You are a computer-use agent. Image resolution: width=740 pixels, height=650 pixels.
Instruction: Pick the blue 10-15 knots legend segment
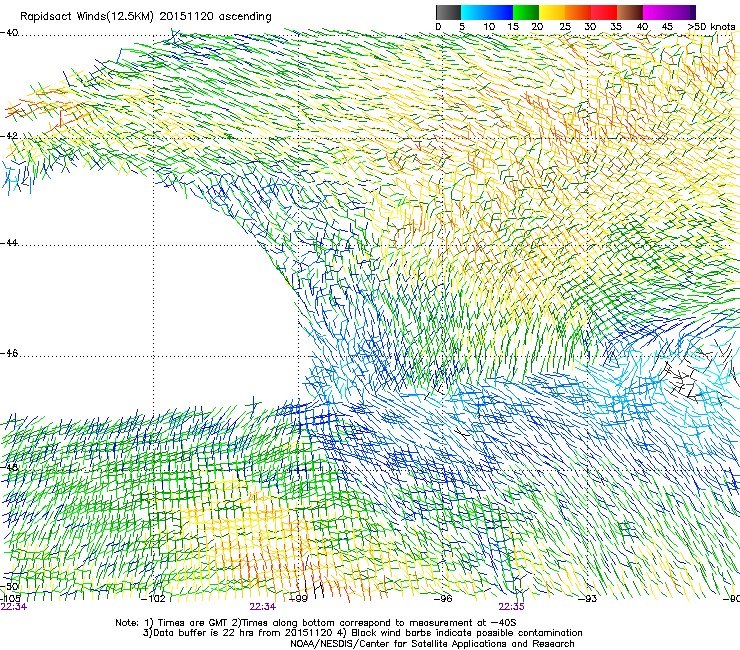(x=500, y=12)
